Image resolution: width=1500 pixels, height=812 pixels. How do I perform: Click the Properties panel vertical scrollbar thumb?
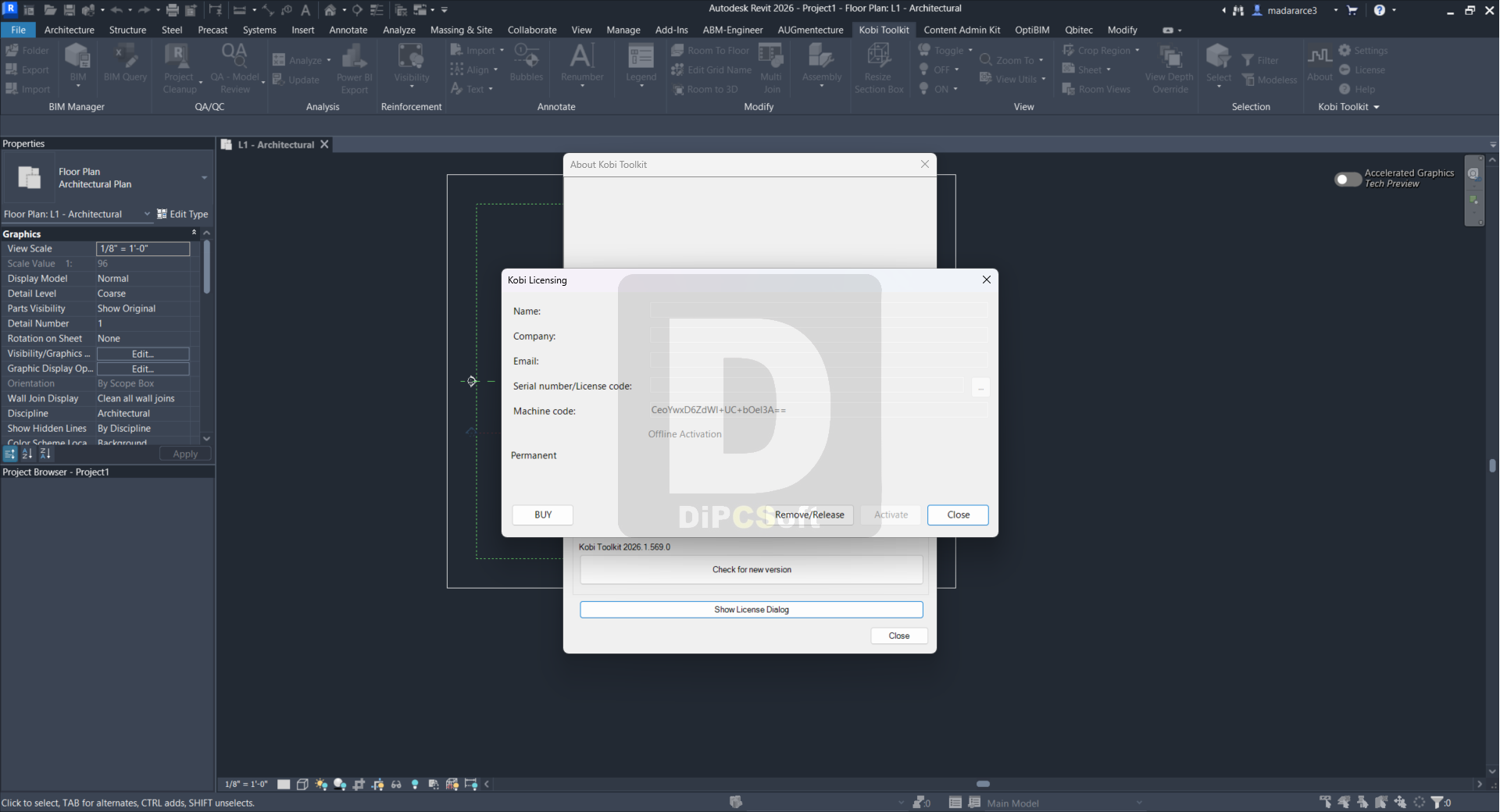pos(206,267)
